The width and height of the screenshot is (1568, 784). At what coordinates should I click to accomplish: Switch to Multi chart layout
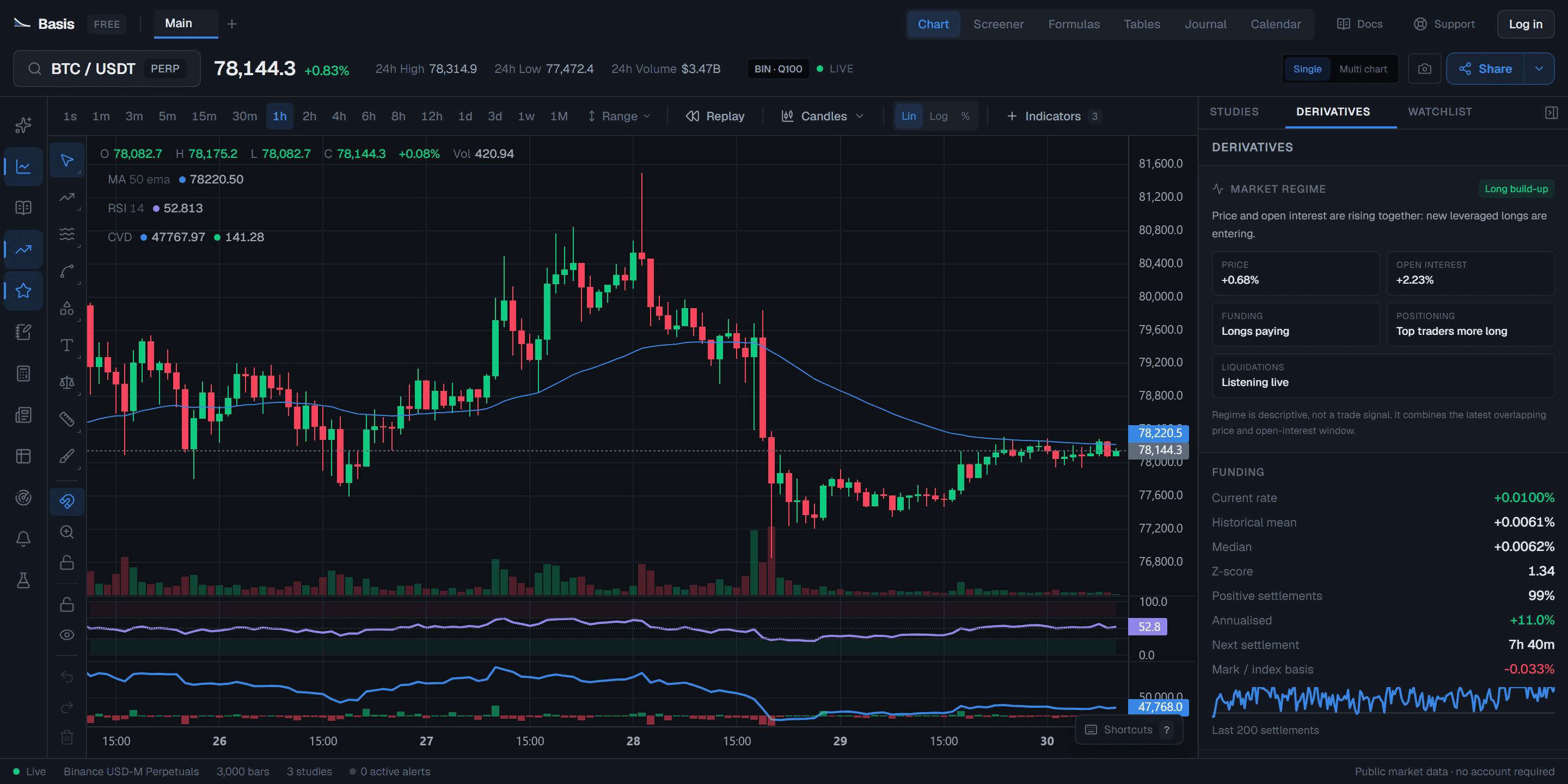pos(1363,69)
